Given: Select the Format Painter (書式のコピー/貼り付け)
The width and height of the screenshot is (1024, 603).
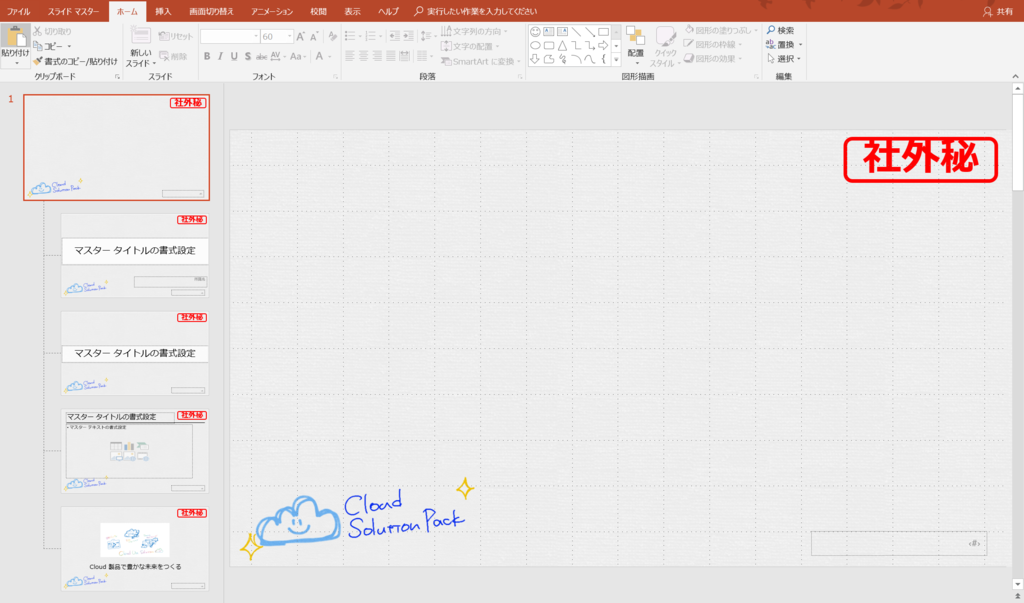Looking at the screenshot, I should pyautogui.click(x=75, y=61).
